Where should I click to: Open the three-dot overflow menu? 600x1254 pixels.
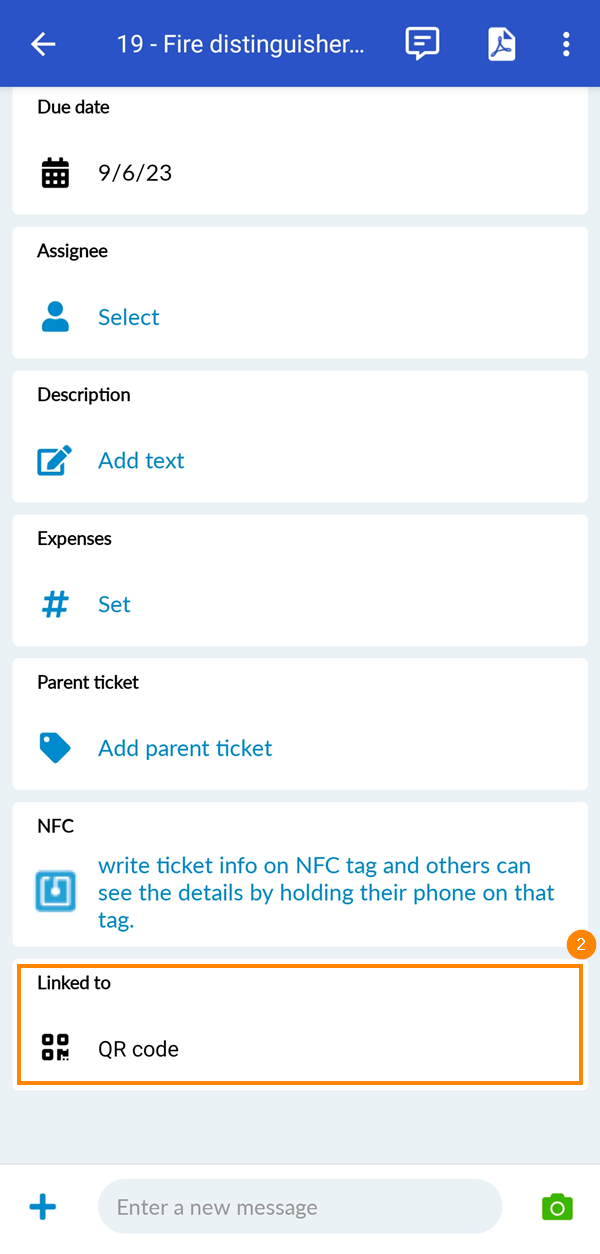tap(566, 44)
